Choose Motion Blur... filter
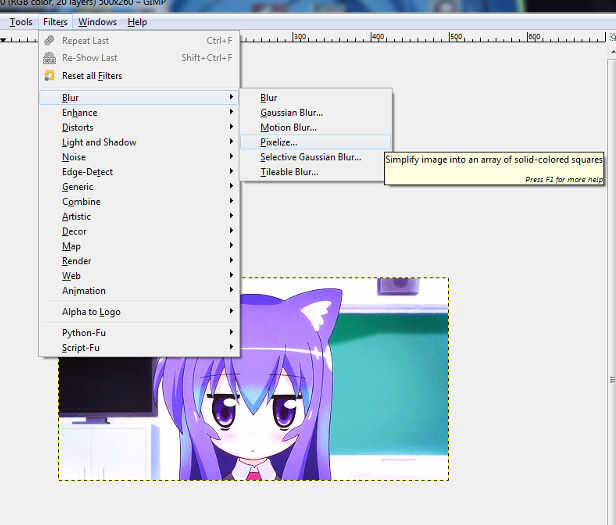The image size is (616, 525). pyautogui.click(x=316, y=127)
